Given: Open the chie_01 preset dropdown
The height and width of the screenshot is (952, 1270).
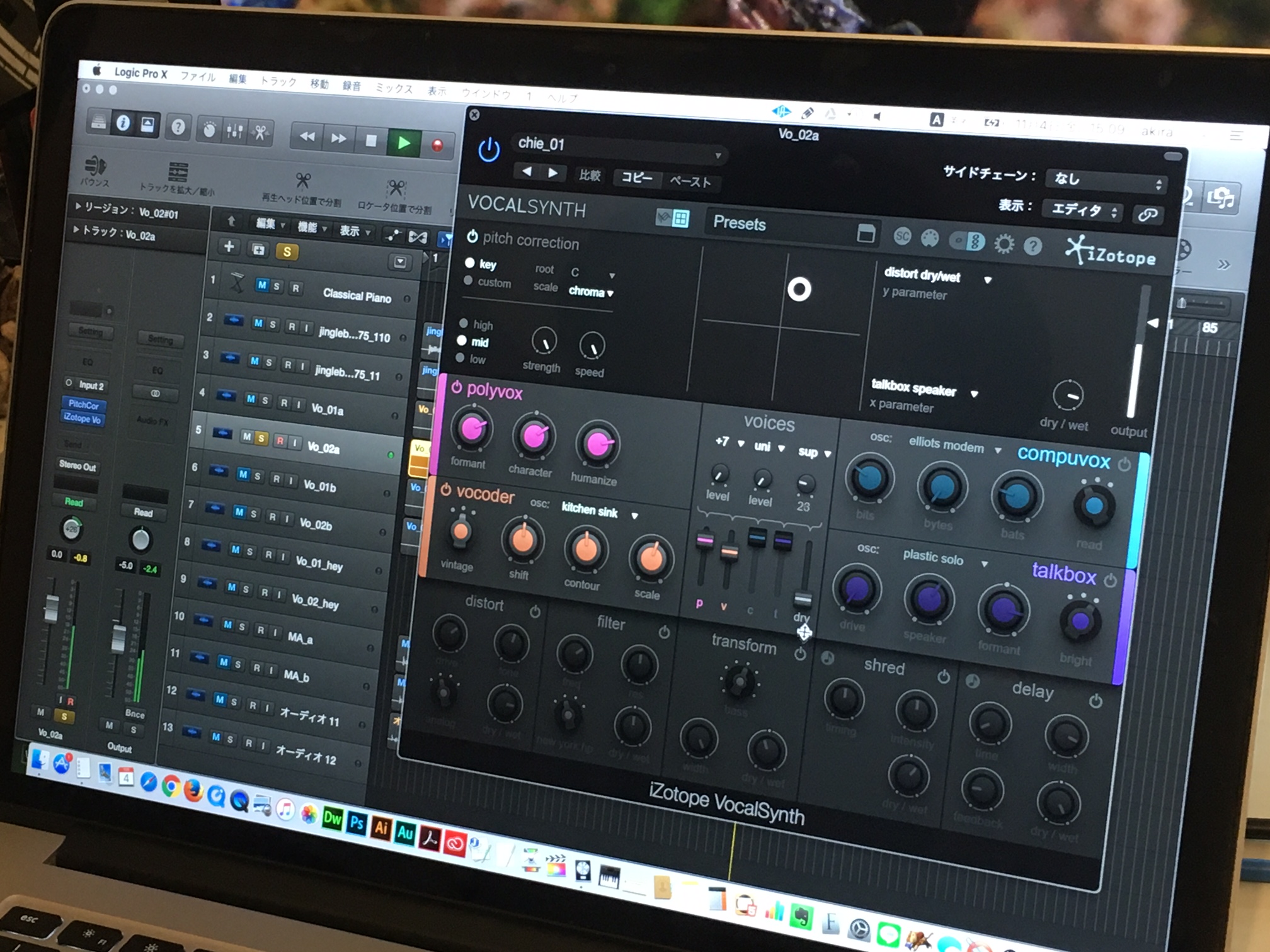Looking at the screenshot, I should coord(619,149).
